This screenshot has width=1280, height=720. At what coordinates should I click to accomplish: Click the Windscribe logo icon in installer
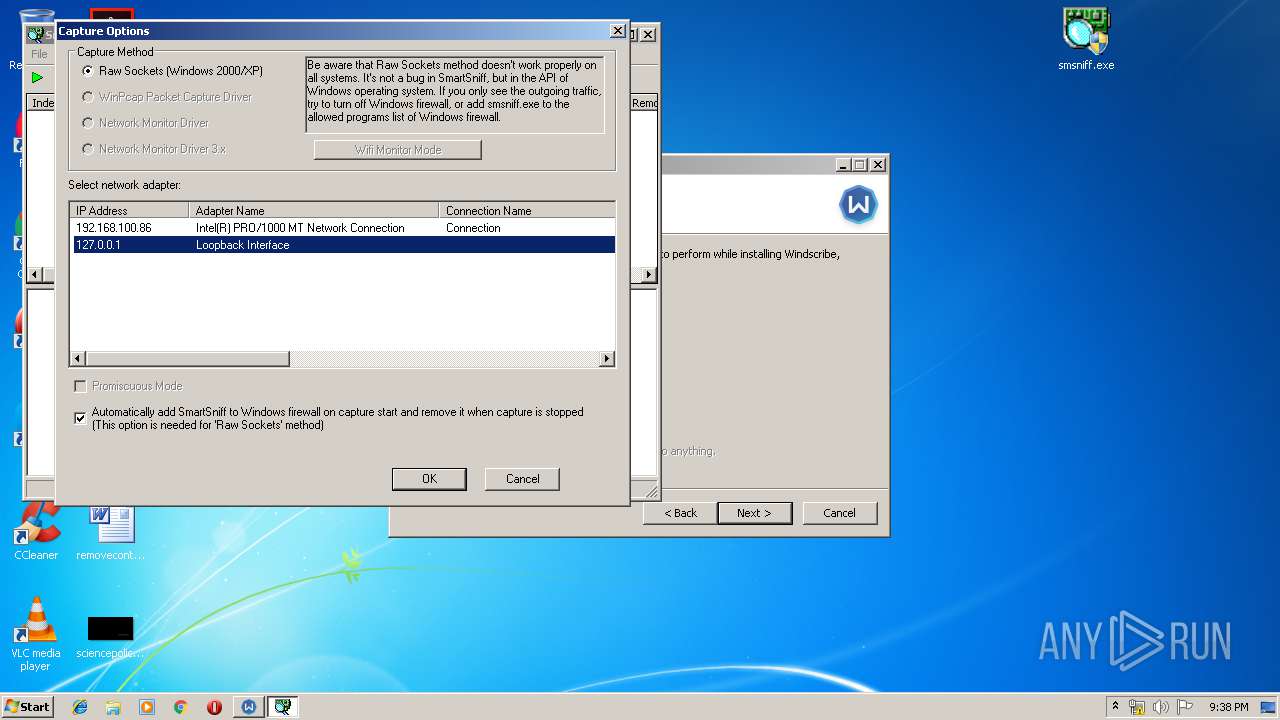858,205
